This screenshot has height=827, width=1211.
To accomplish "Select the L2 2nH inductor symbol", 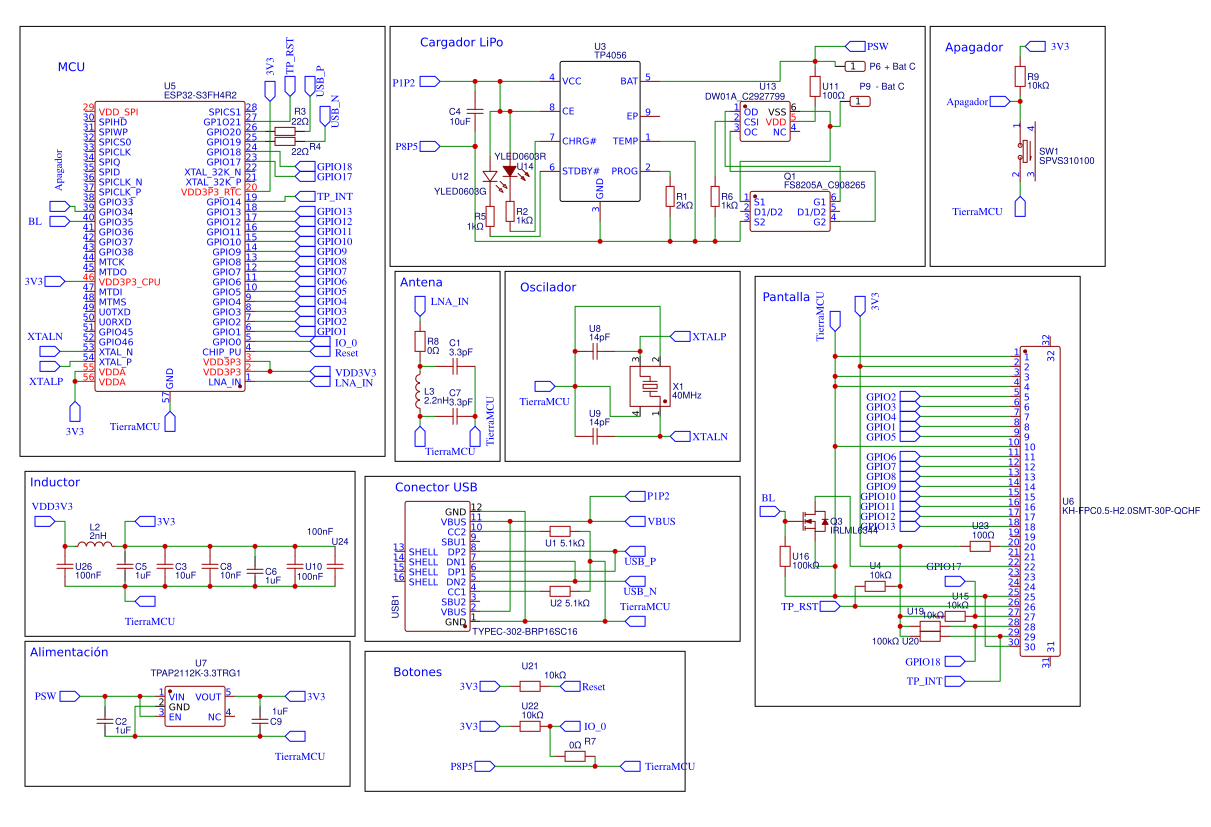I will [x=97, y=543].
